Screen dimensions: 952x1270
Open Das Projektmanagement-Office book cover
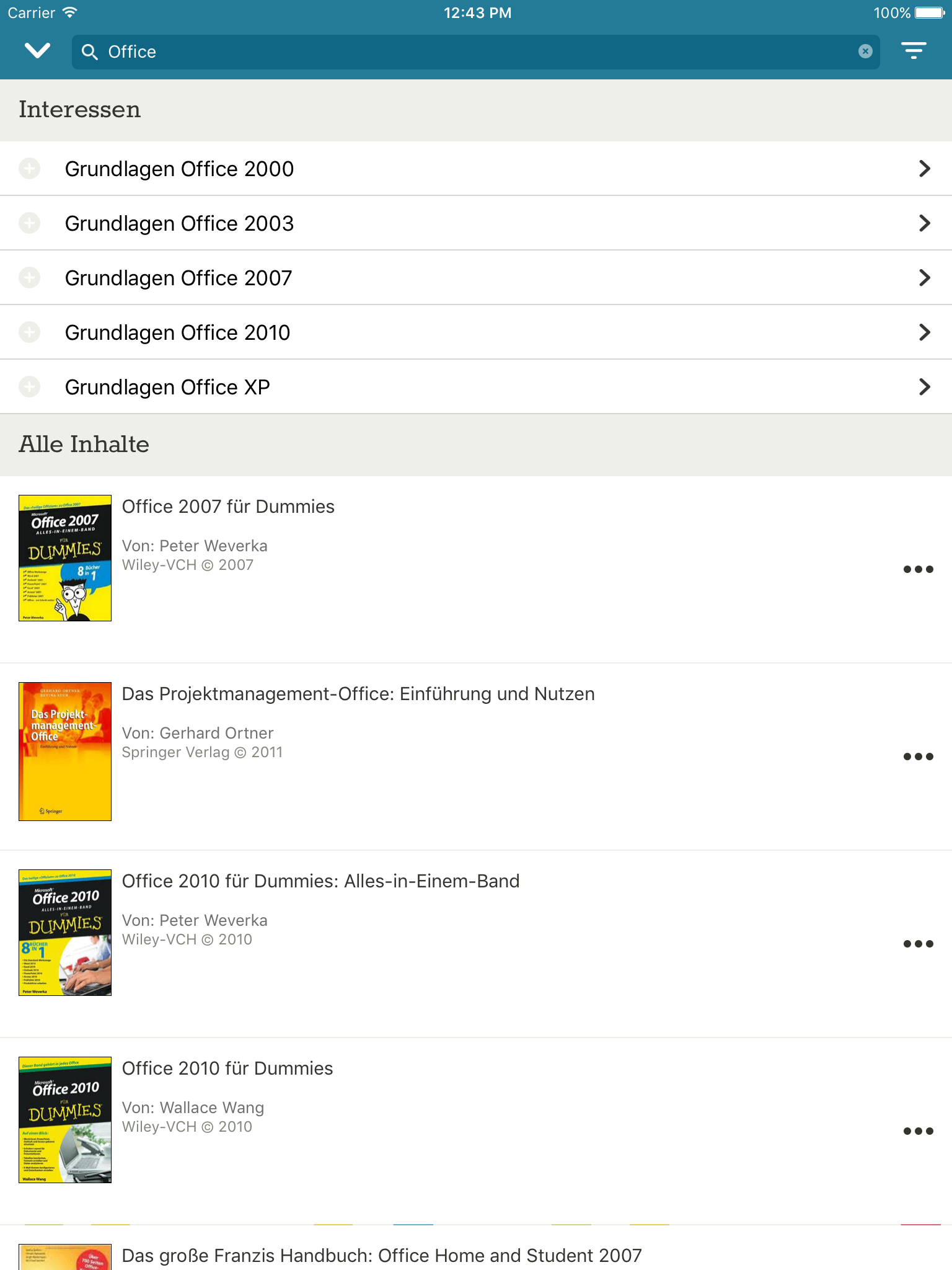click(x=65, y=752)
